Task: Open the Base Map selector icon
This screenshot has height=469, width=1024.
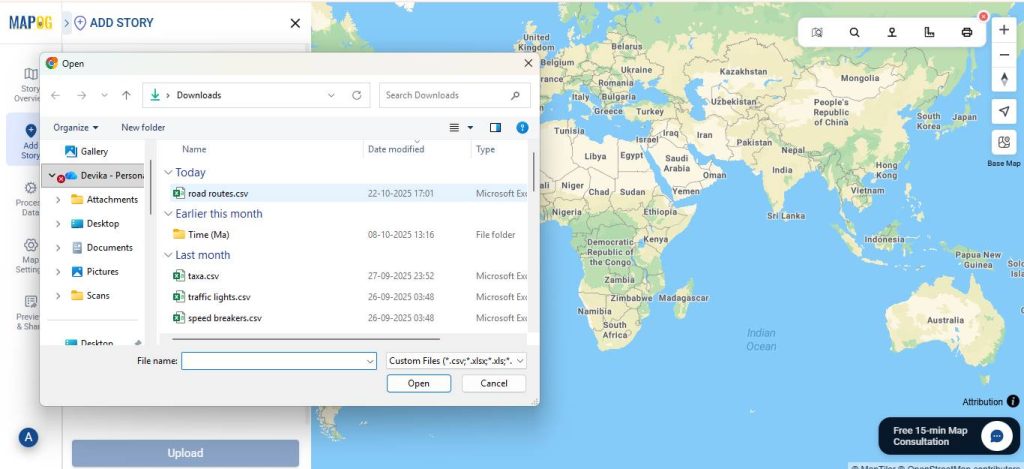Action: (1004, 142)
